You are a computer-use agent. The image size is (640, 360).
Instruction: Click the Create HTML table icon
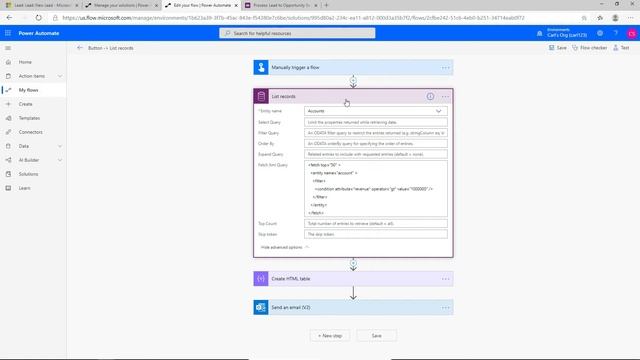261,279
